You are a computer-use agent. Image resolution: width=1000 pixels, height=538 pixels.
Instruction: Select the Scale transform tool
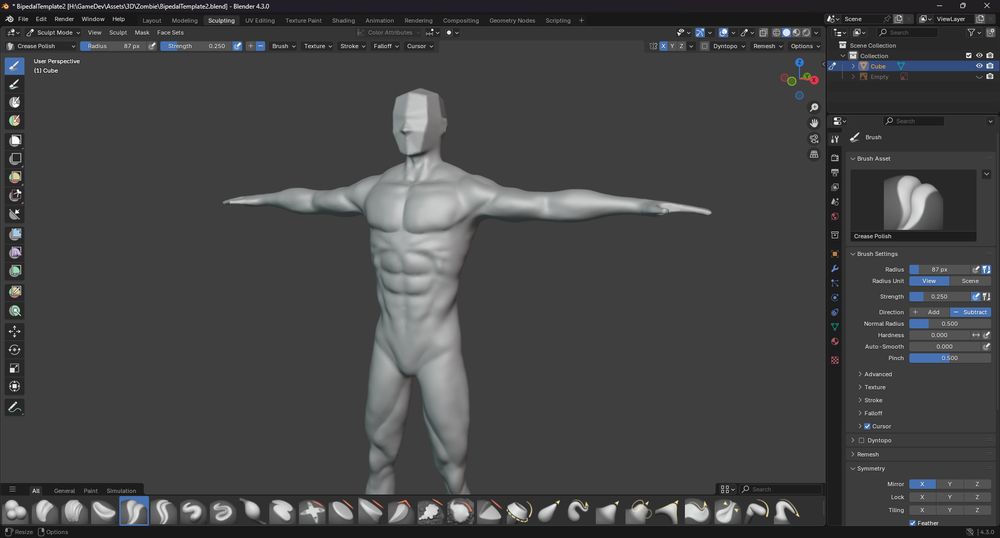tap(15, 368)
